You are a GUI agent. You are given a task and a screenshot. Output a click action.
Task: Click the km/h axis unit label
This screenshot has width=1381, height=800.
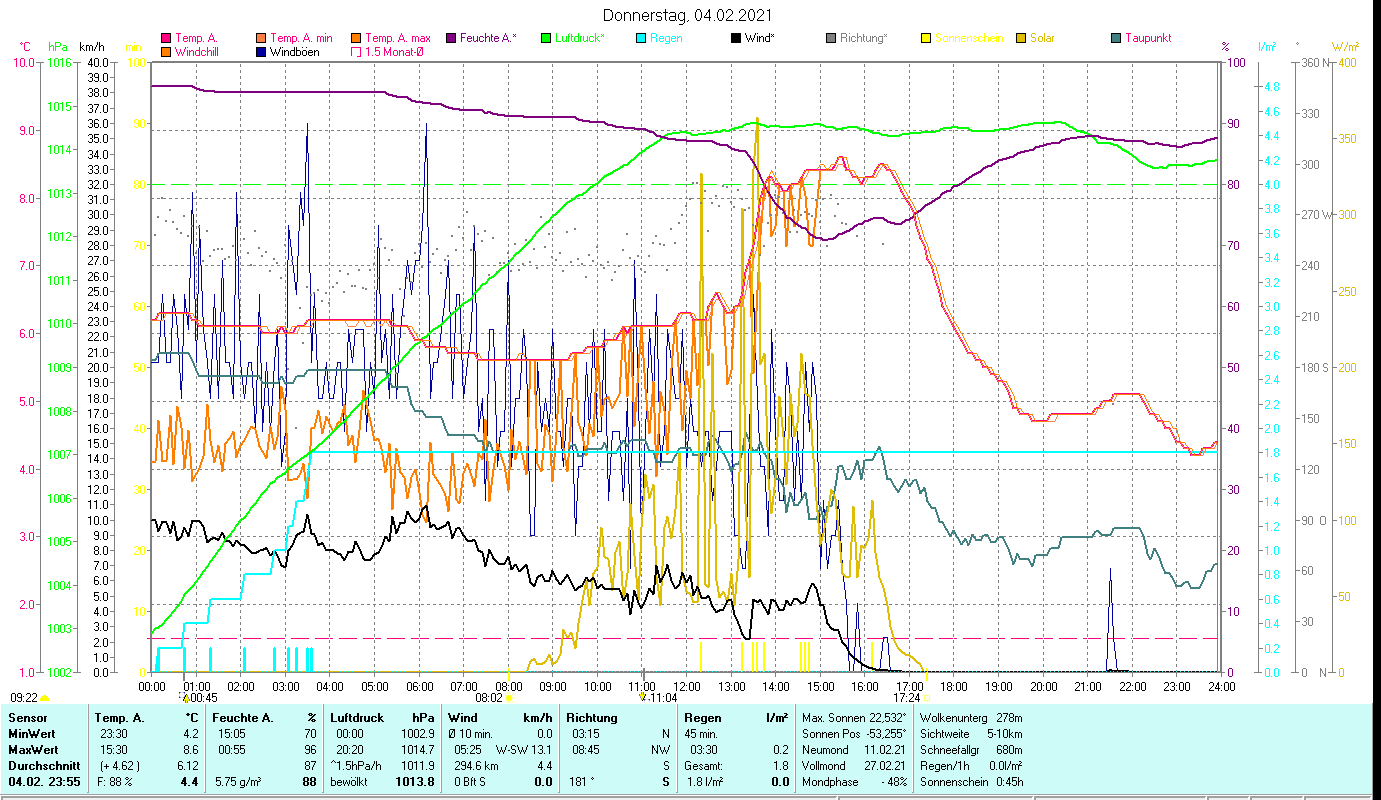(91, 47)
